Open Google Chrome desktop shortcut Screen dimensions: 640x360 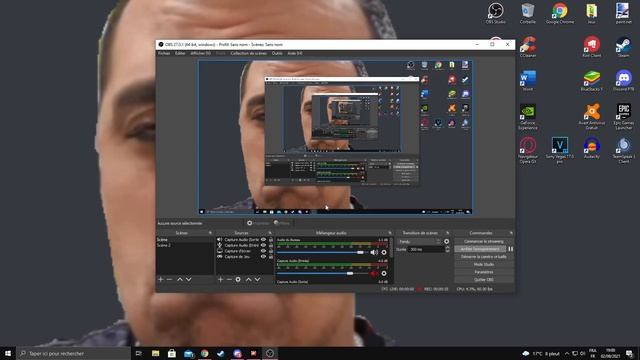coord(560,13)
